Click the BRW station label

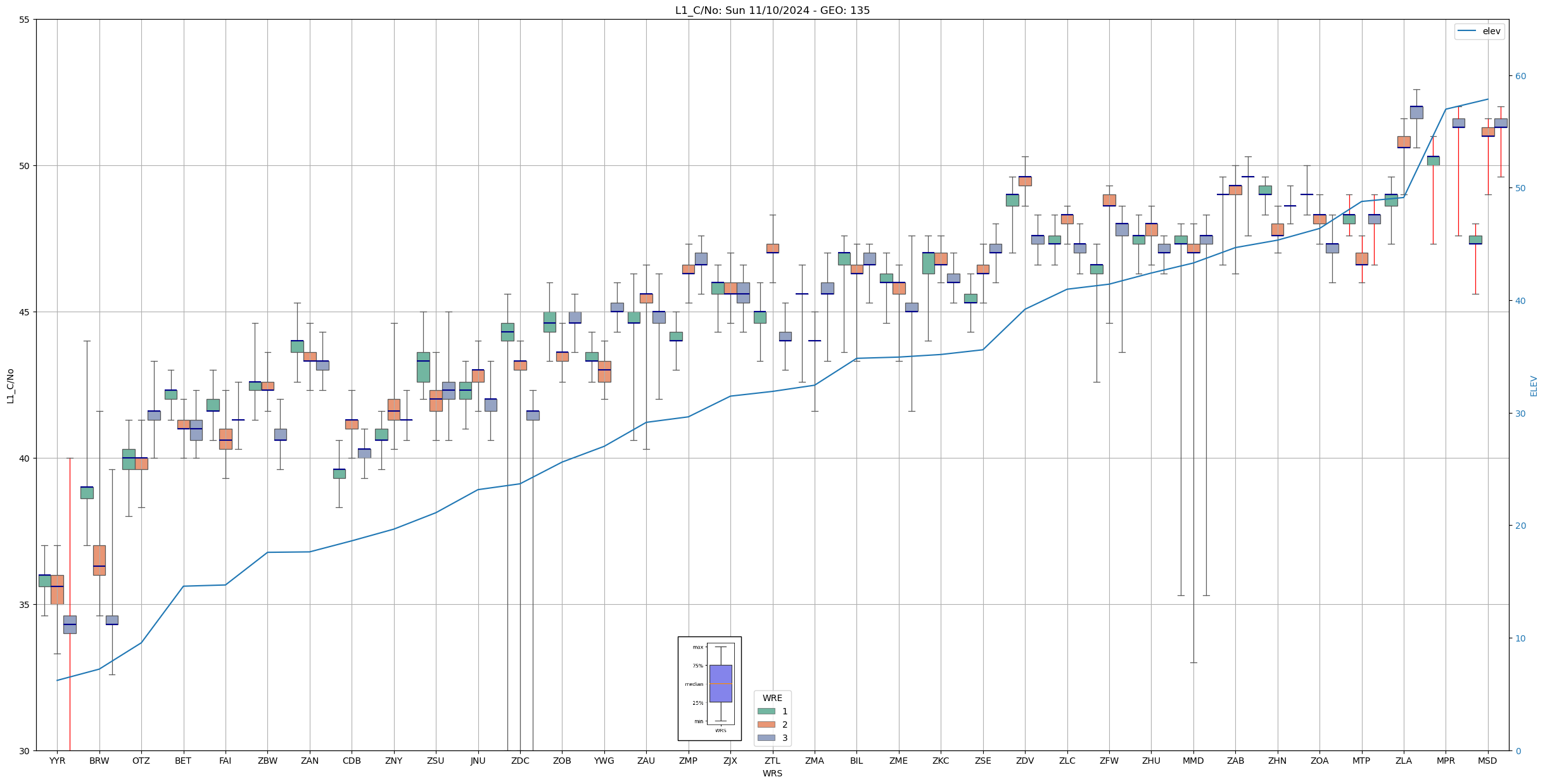(x=99, y=761)
